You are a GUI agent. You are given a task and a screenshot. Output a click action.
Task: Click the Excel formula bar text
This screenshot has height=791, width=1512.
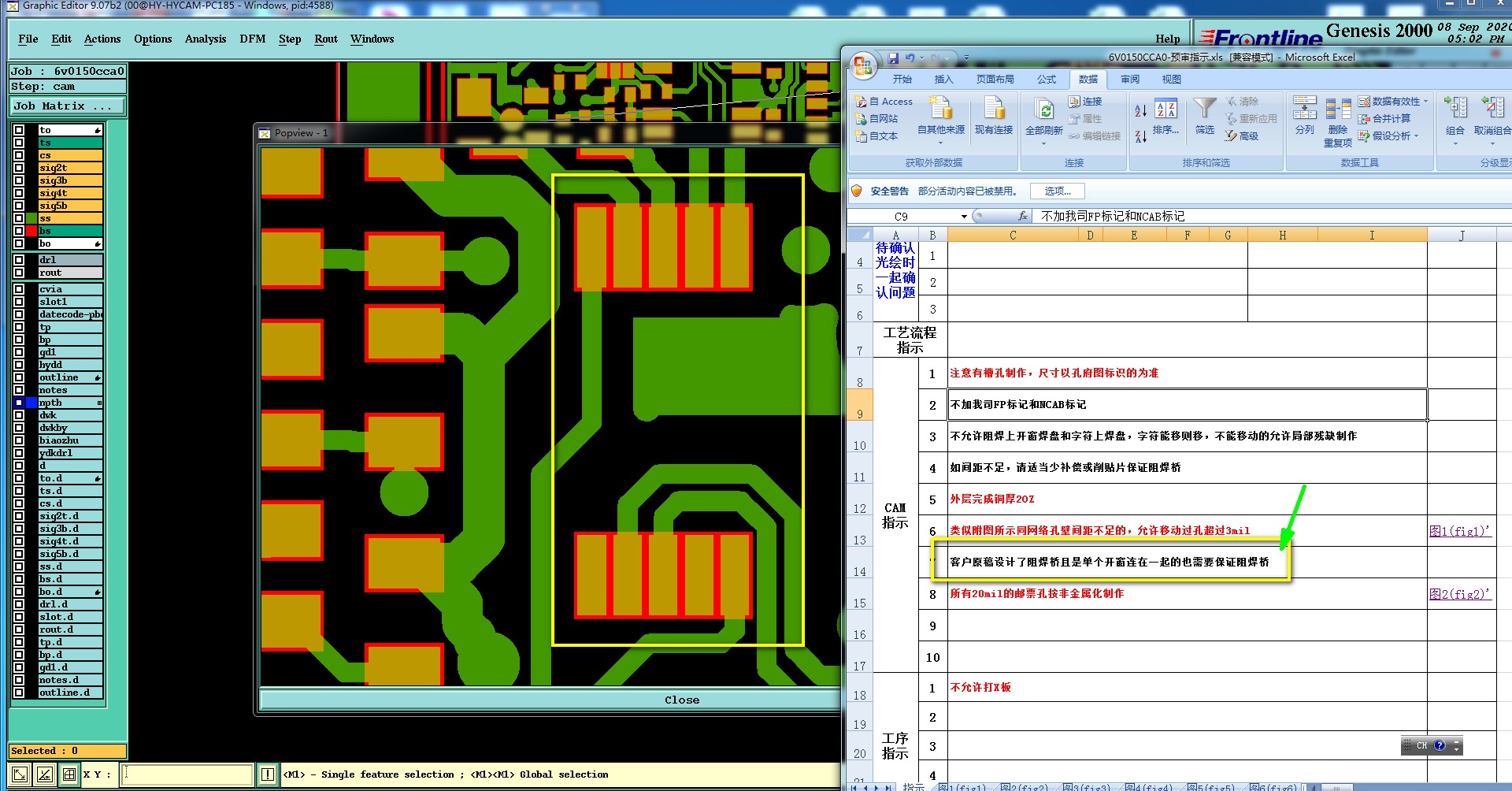click(x=1113, y=216)
